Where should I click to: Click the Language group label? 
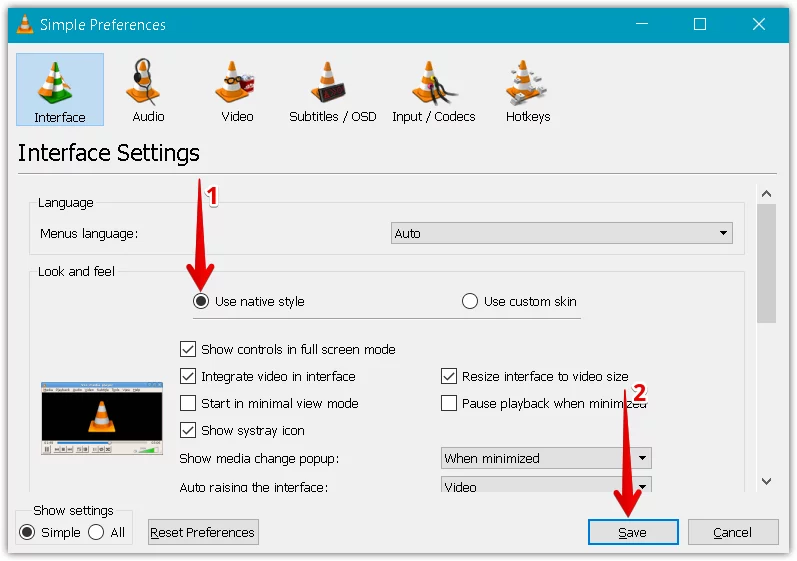click(x=66, y=203)
